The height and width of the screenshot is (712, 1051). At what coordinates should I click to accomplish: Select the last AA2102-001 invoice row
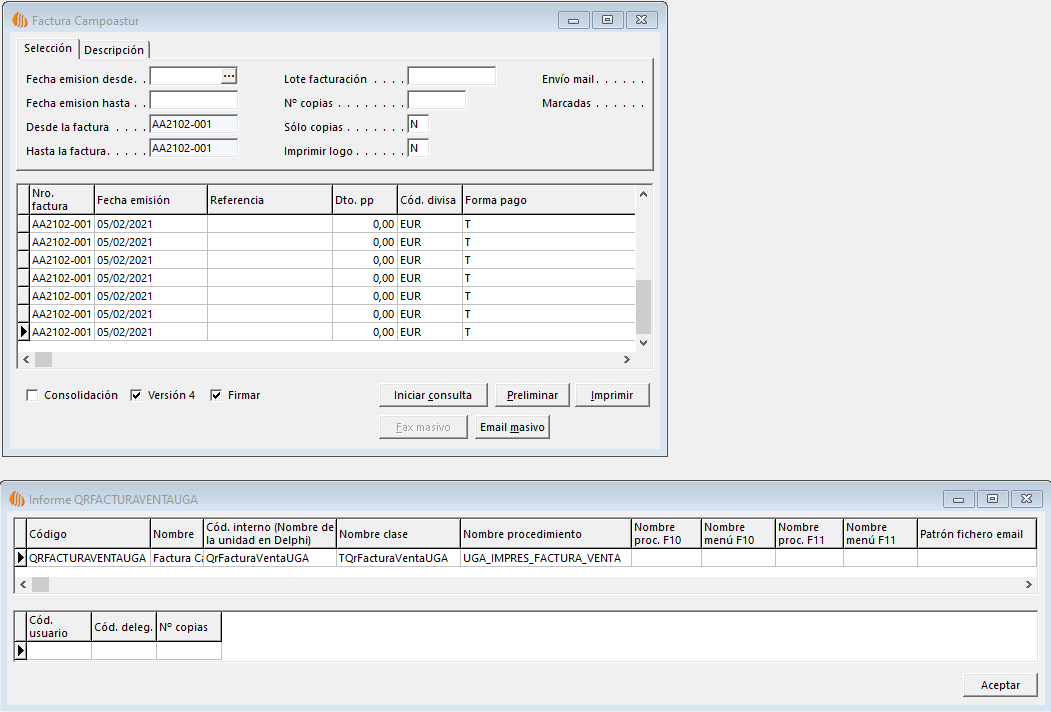(61, 332)
